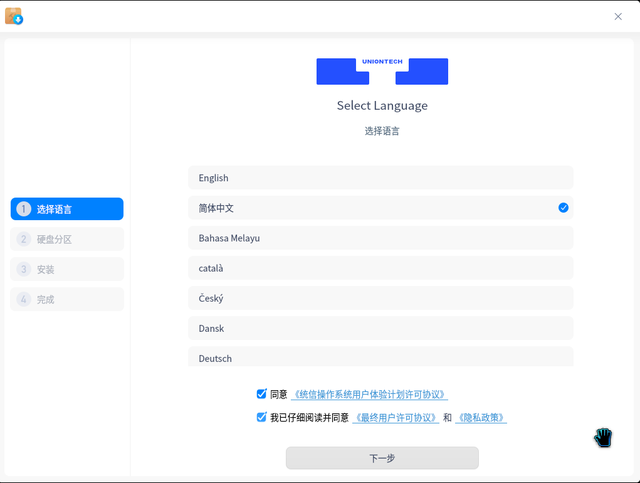Click the UnionTech logo
The width and height of the screenshot is (640, 483).
(382, 71)
